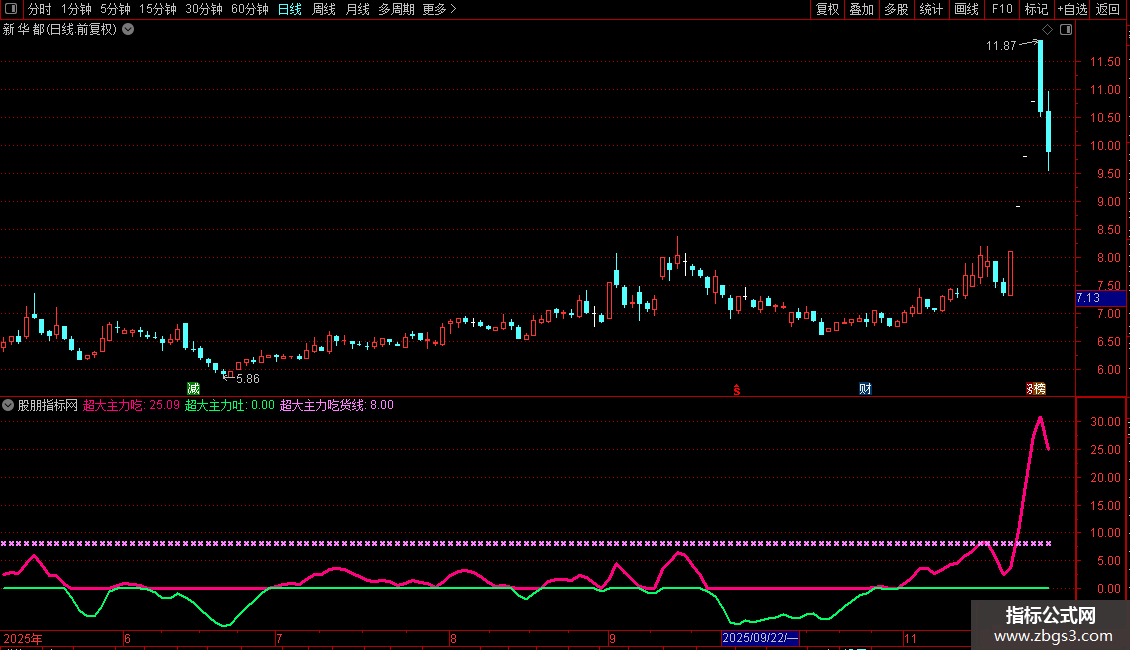
Task: Click the blue 财 marker icon
Action: [x=866, y=388]
